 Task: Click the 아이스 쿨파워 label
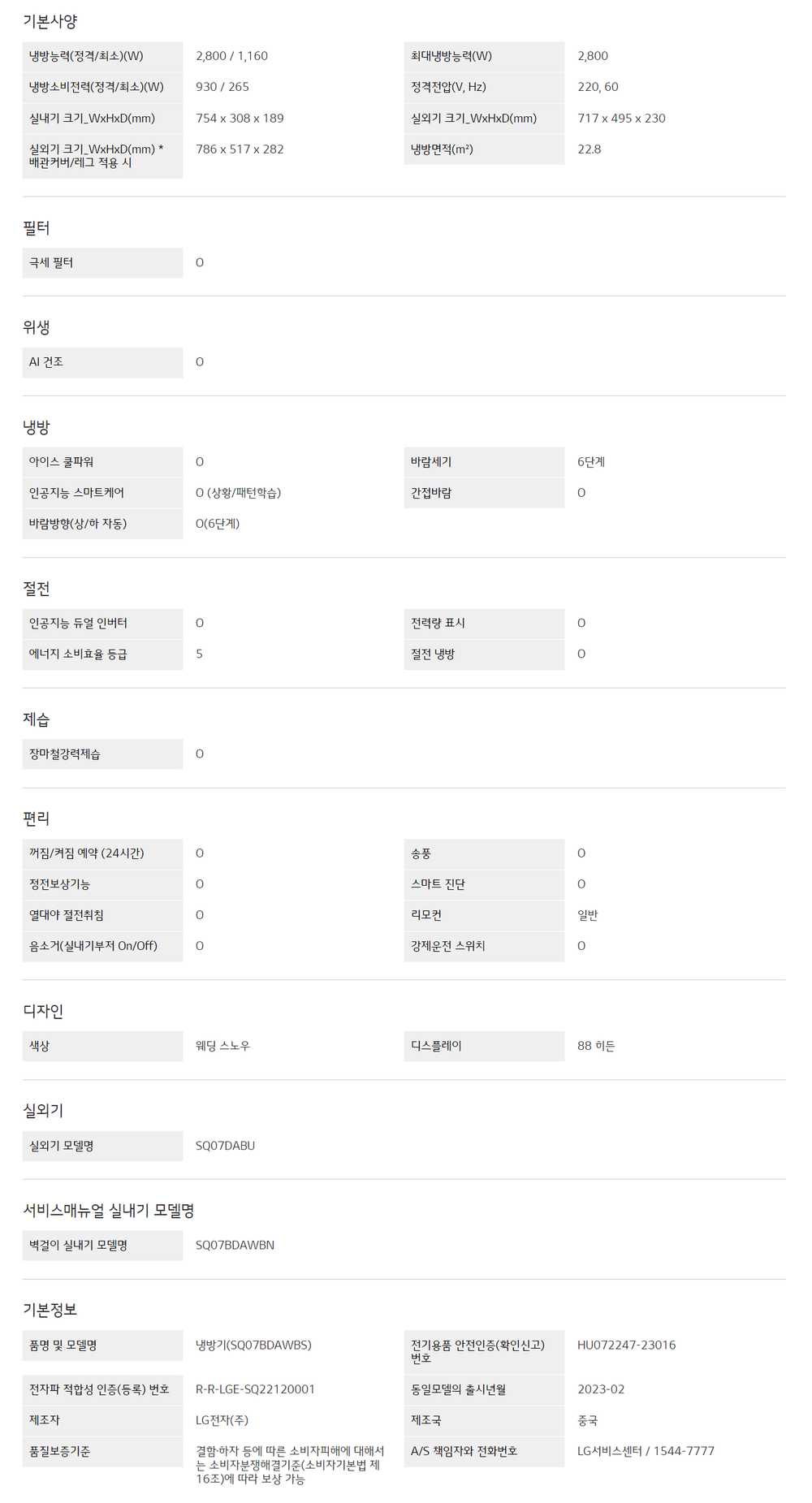point(62,462)
